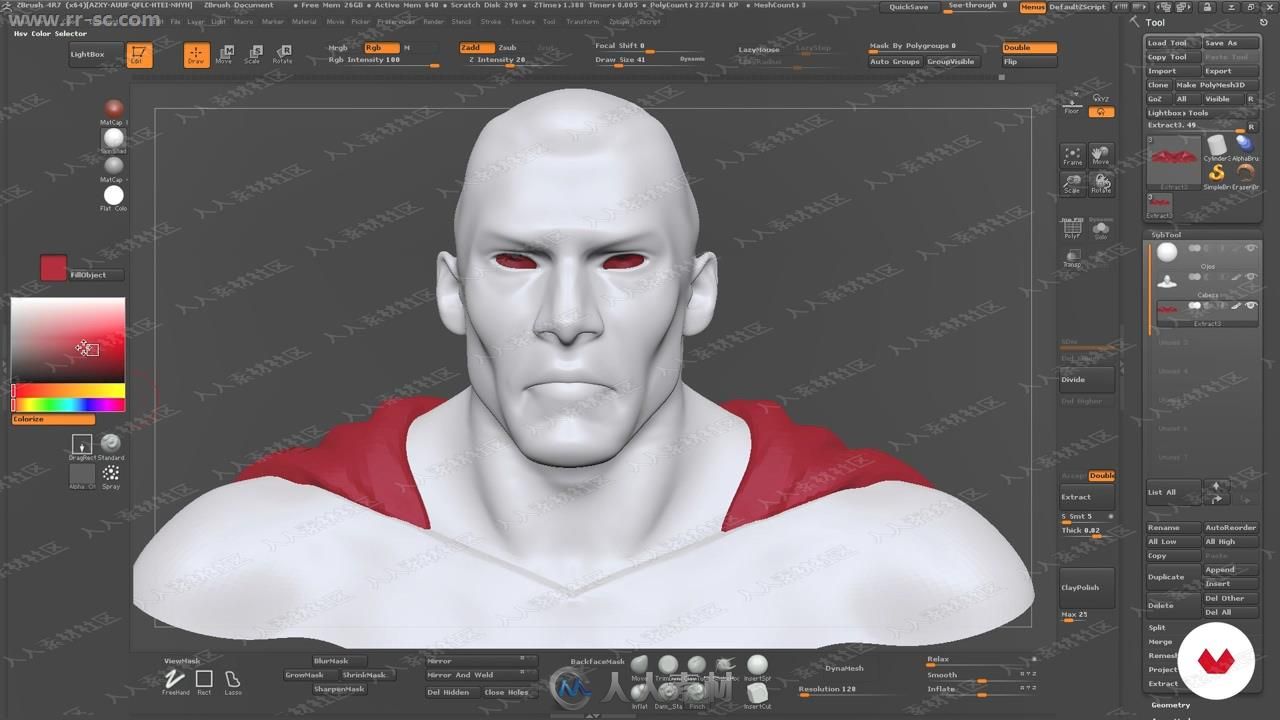The height and width of the screenshot is (720, 1280).
Task: Toggle the orange local symmetry button under XYZ
Action: (x=1101, y=112)
